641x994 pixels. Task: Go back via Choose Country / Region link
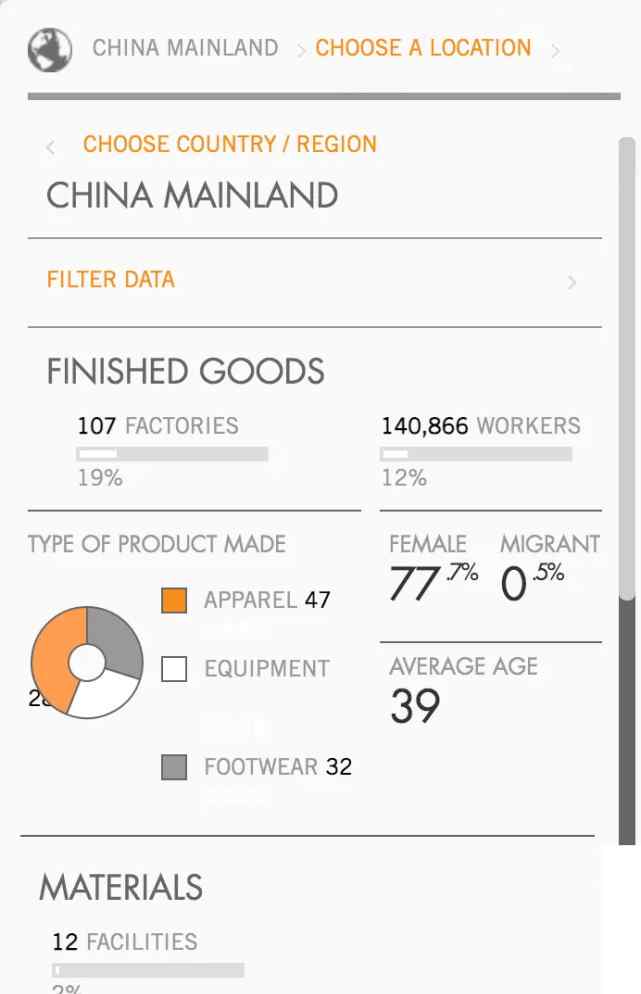(230, 145)
